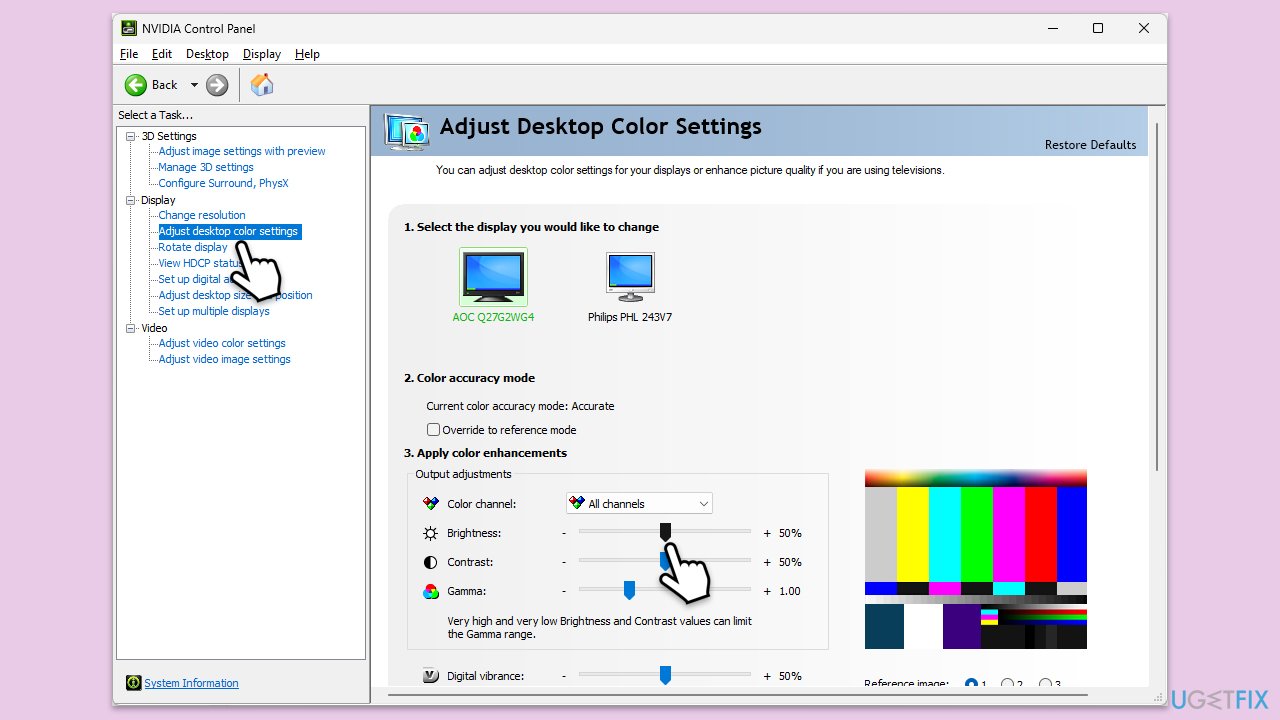Click the Gamma slider thumb

coord(629,590)
